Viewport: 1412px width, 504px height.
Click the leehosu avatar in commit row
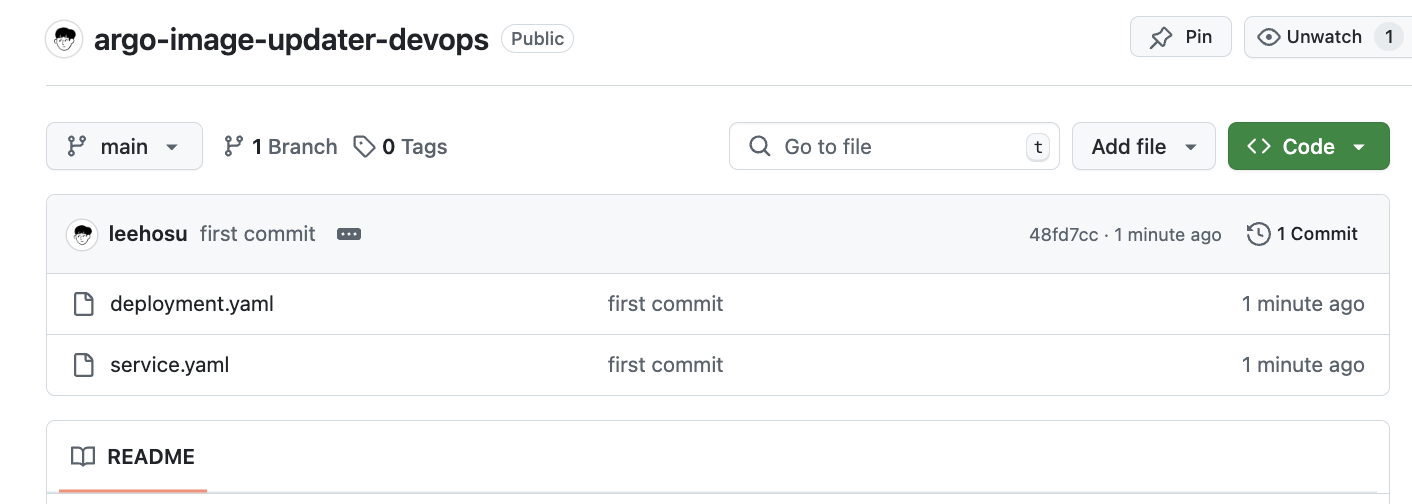point(82,235)
